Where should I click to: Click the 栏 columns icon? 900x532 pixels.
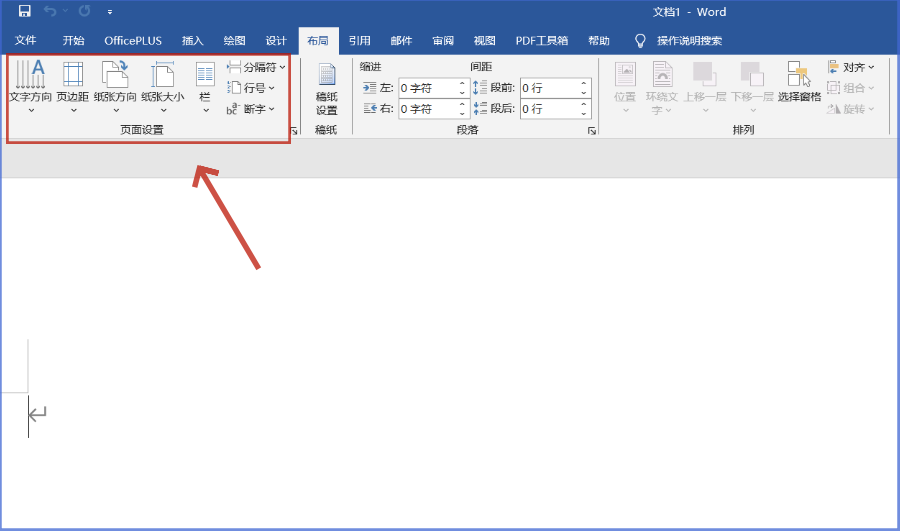[205, 74]
